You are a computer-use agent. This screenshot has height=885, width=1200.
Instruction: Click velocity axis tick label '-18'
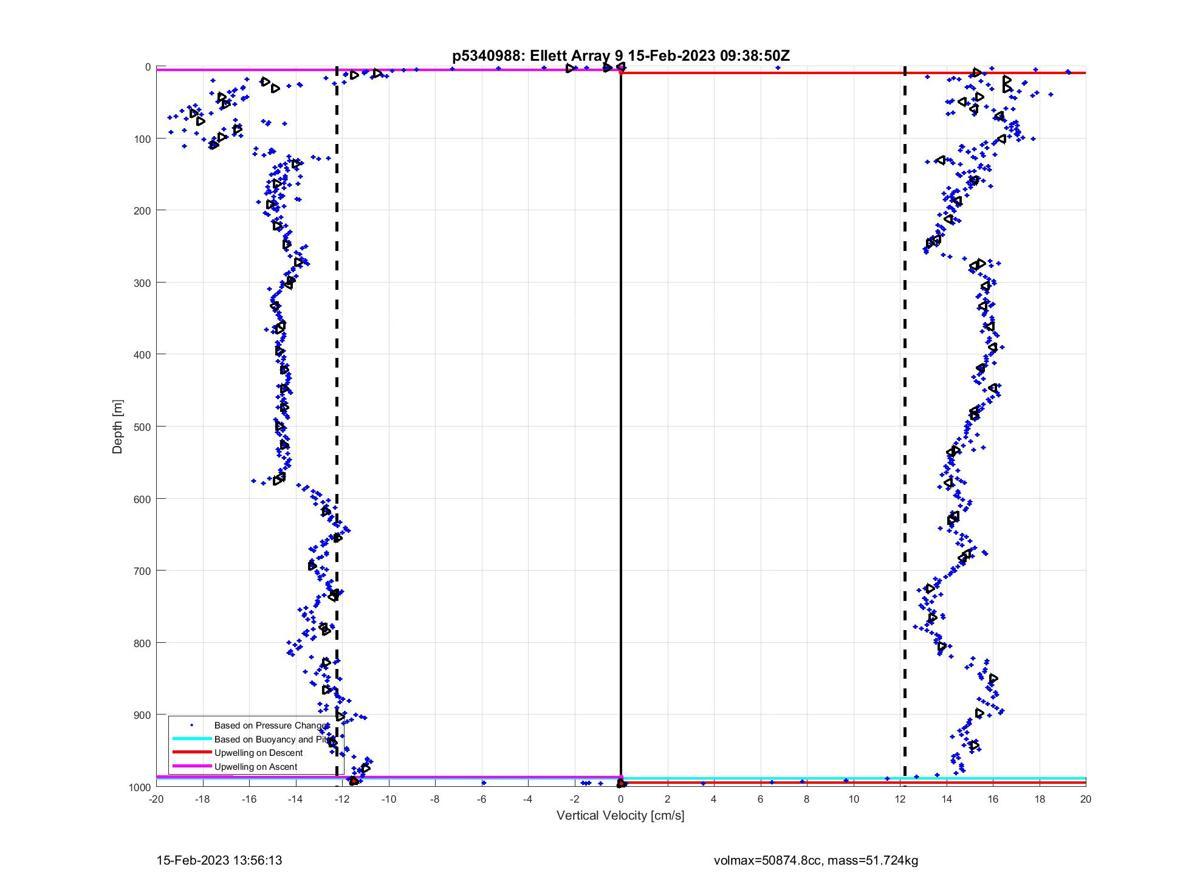pos(202,799)
